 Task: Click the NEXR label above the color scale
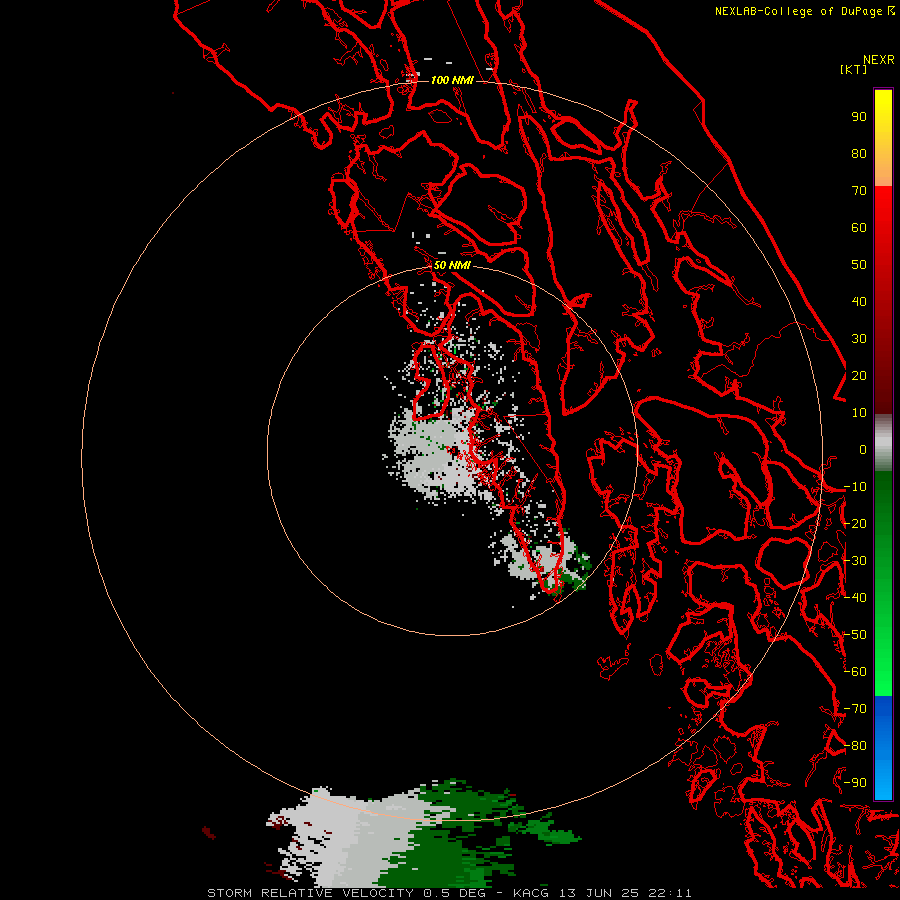[878, 60]
